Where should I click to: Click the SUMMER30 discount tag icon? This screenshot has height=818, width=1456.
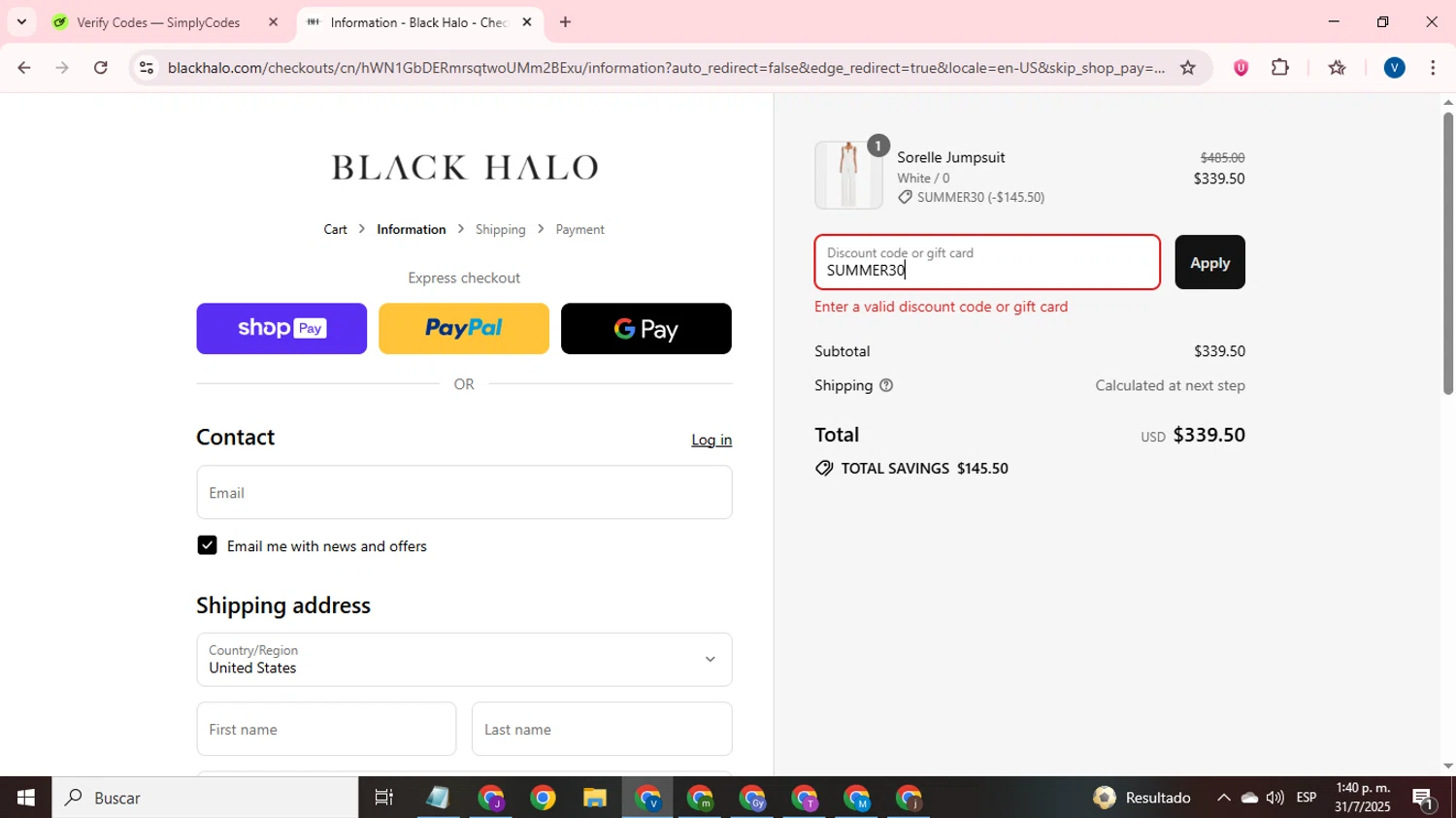(x=906, y=197)
